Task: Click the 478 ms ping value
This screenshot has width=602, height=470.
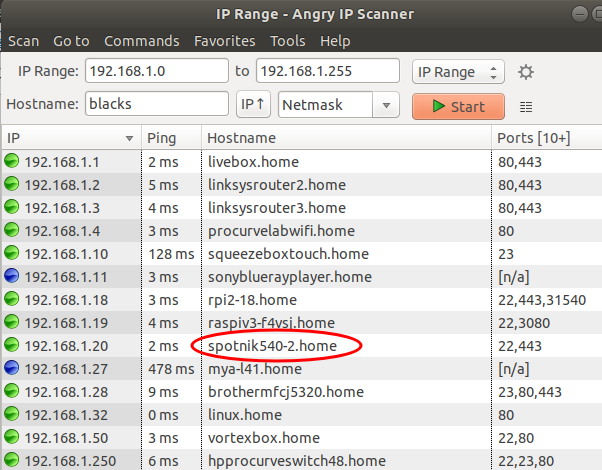Action: [x=171, y=369]
